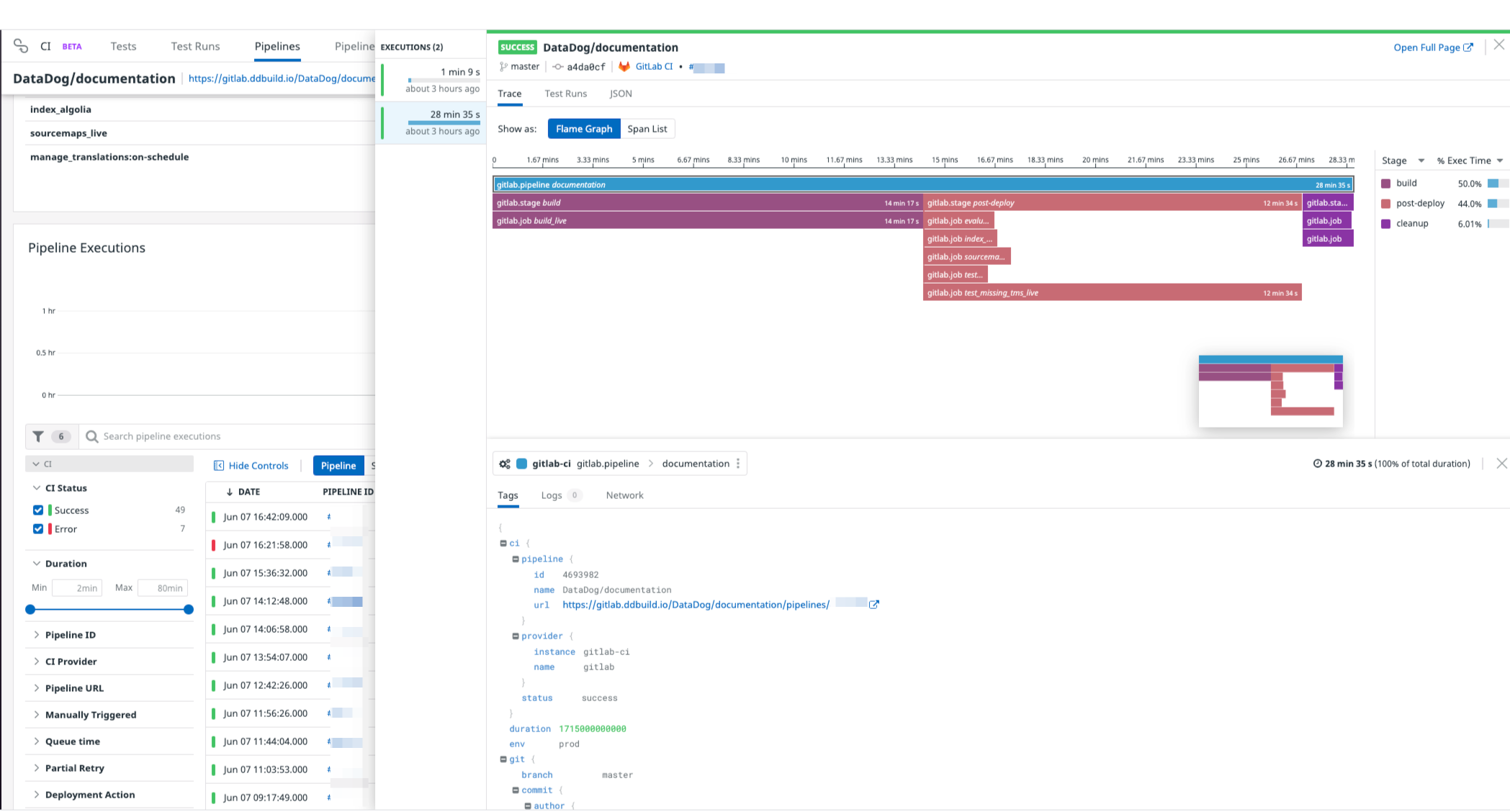Expand the Pipeline ID facet
Viewport: 1510px width, 812px height.
pyautogui.click(x=70, y=635)
